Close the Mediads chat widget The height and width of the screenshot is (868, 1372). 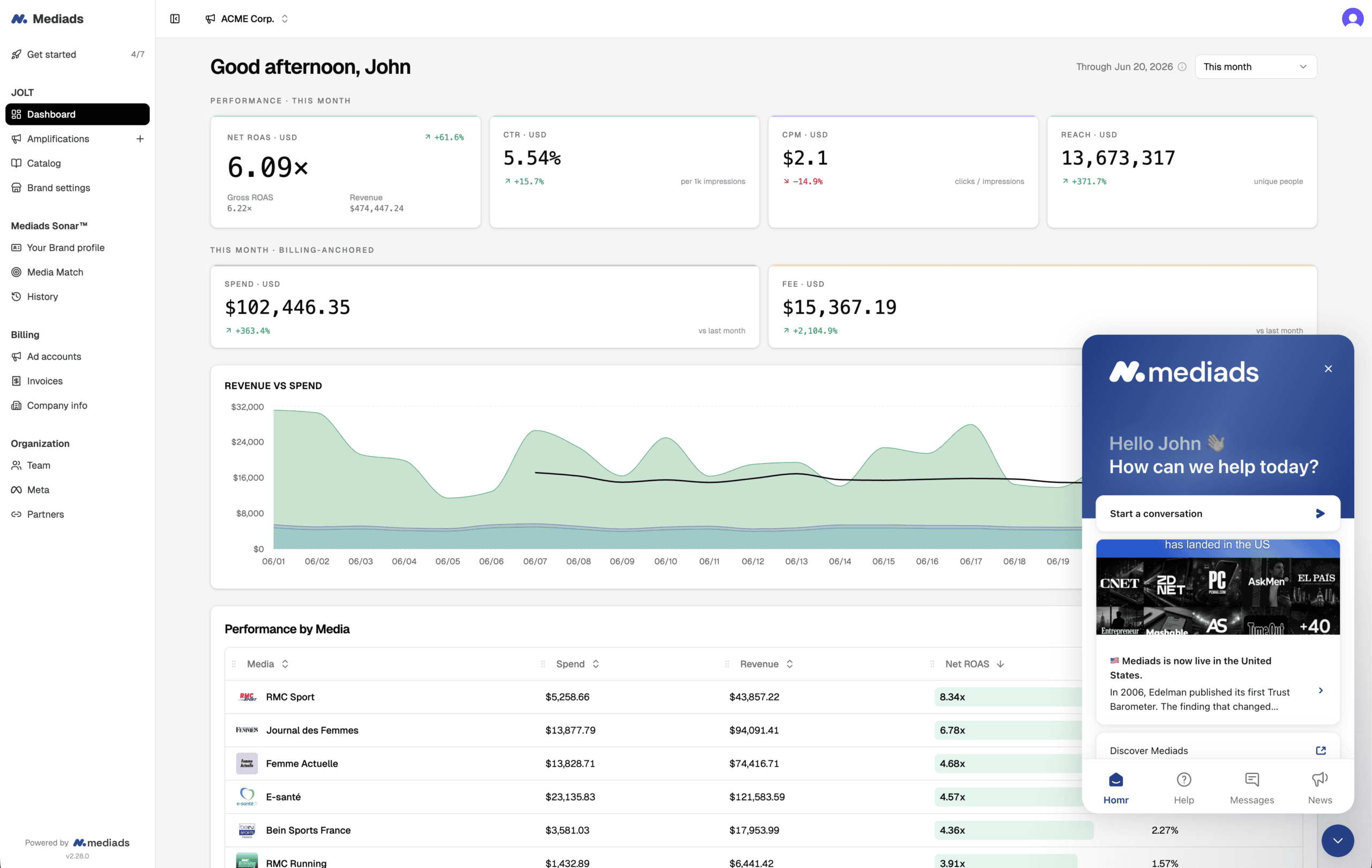pyautogui.click(x=1328, y=369)
